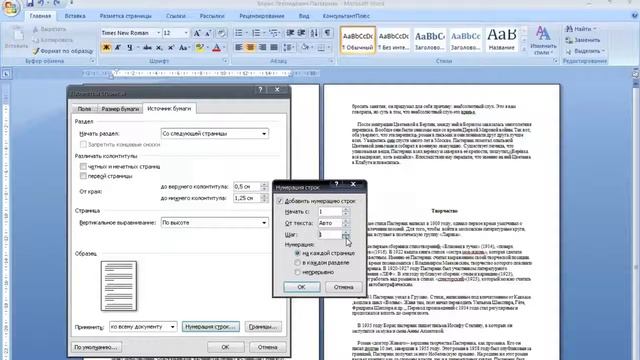Switch to Ссылки ribbon tab

176,16
